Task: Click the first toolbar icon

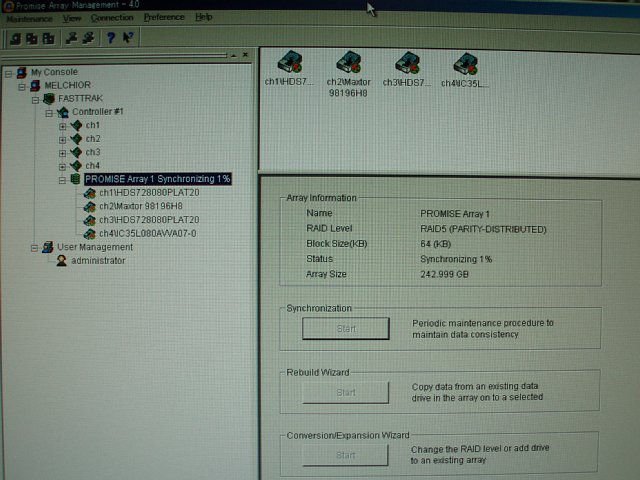Action: pos(16,38)
